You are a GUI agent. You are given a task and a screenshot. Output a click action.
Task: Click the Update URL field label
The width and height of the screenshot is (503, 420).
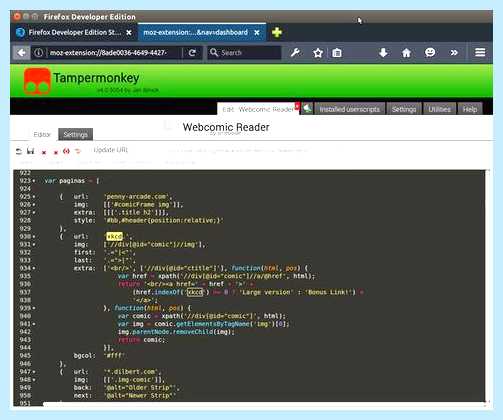(111, 150)
